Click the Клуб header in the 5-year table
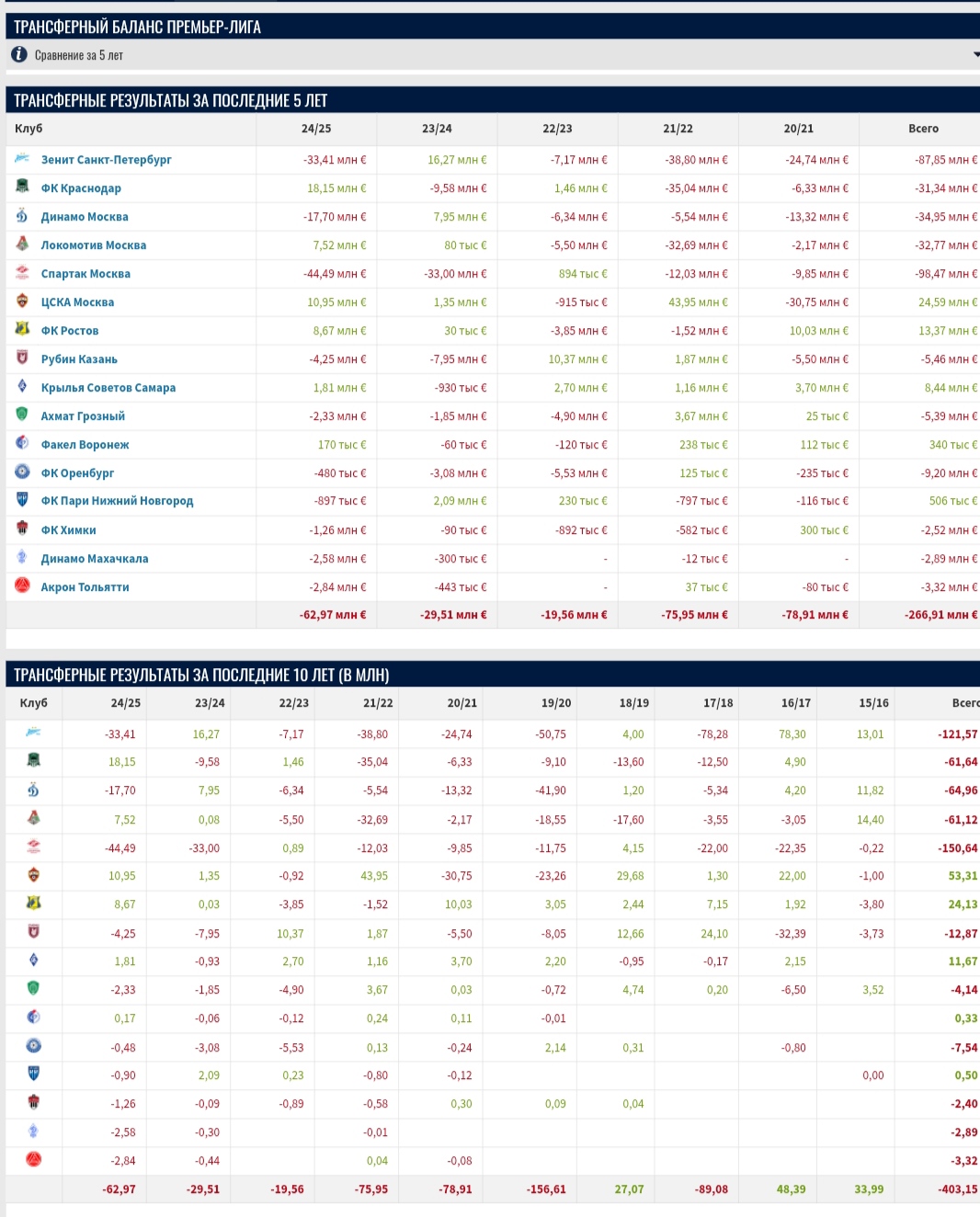980x1217 pixels. click(28, 129)
